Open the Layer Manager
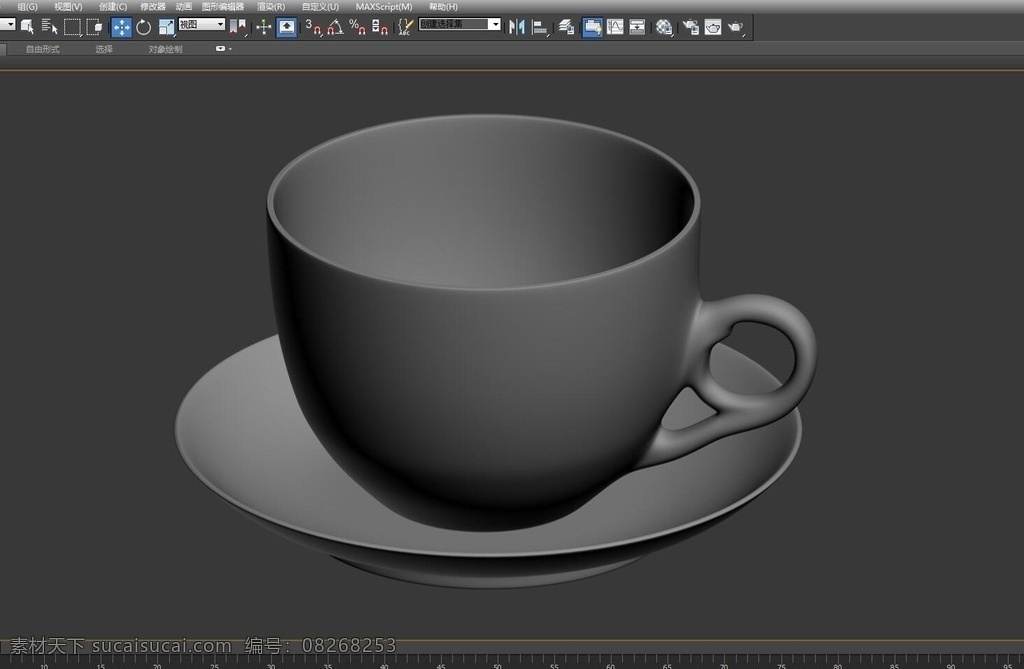This screenshot has width=1024, height=669. coord(566,27)
